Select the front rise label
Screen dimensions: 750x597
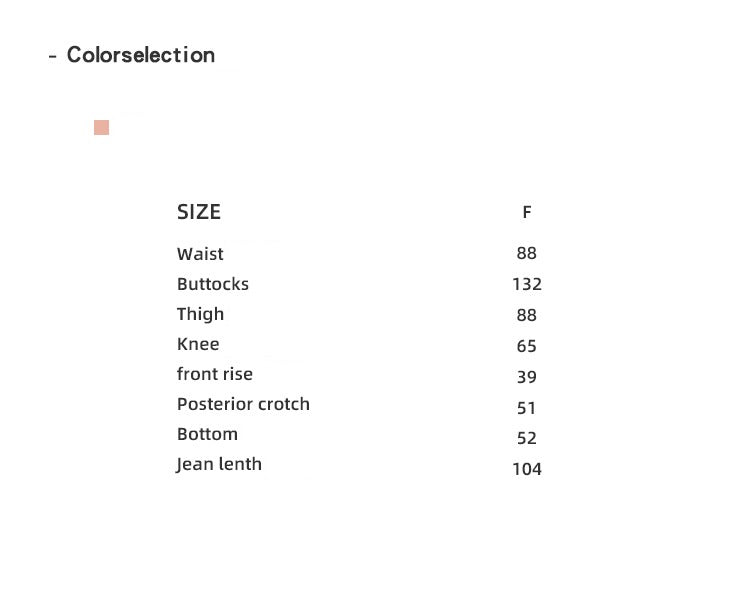pos(215,374)
